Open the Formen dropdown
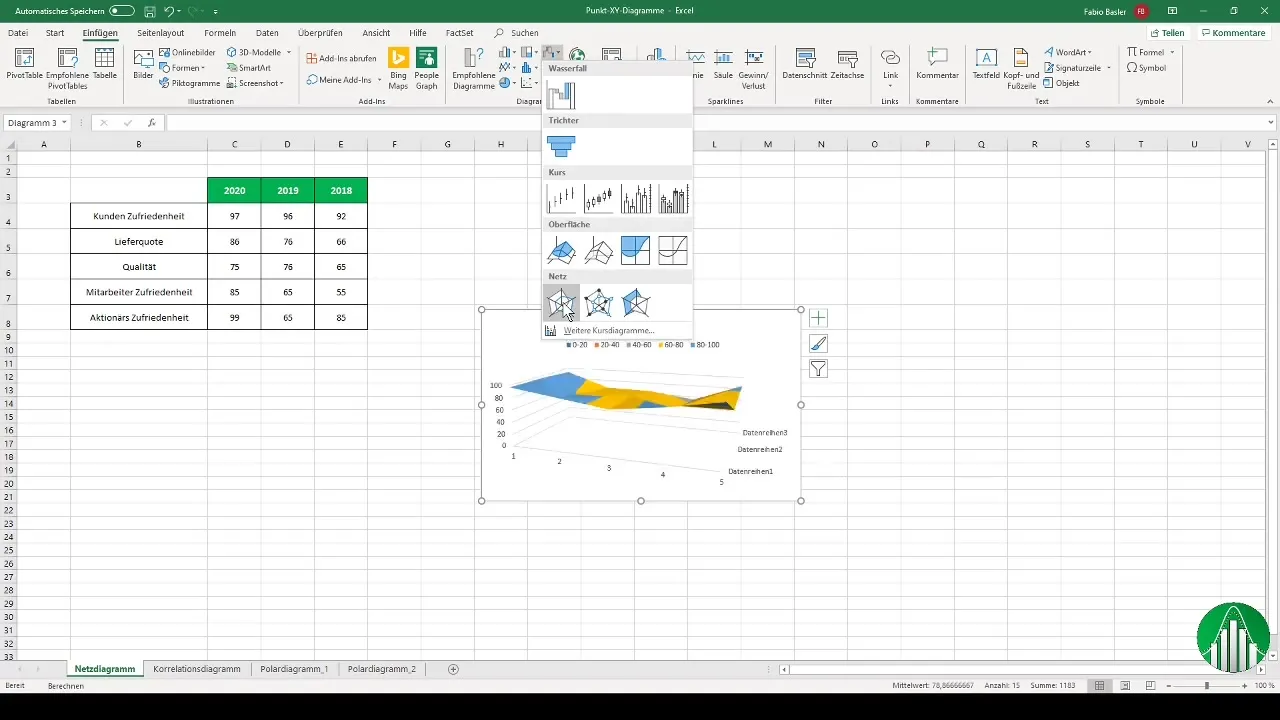Viewport: 1280px width, 720px height. [x=182, y=68]
